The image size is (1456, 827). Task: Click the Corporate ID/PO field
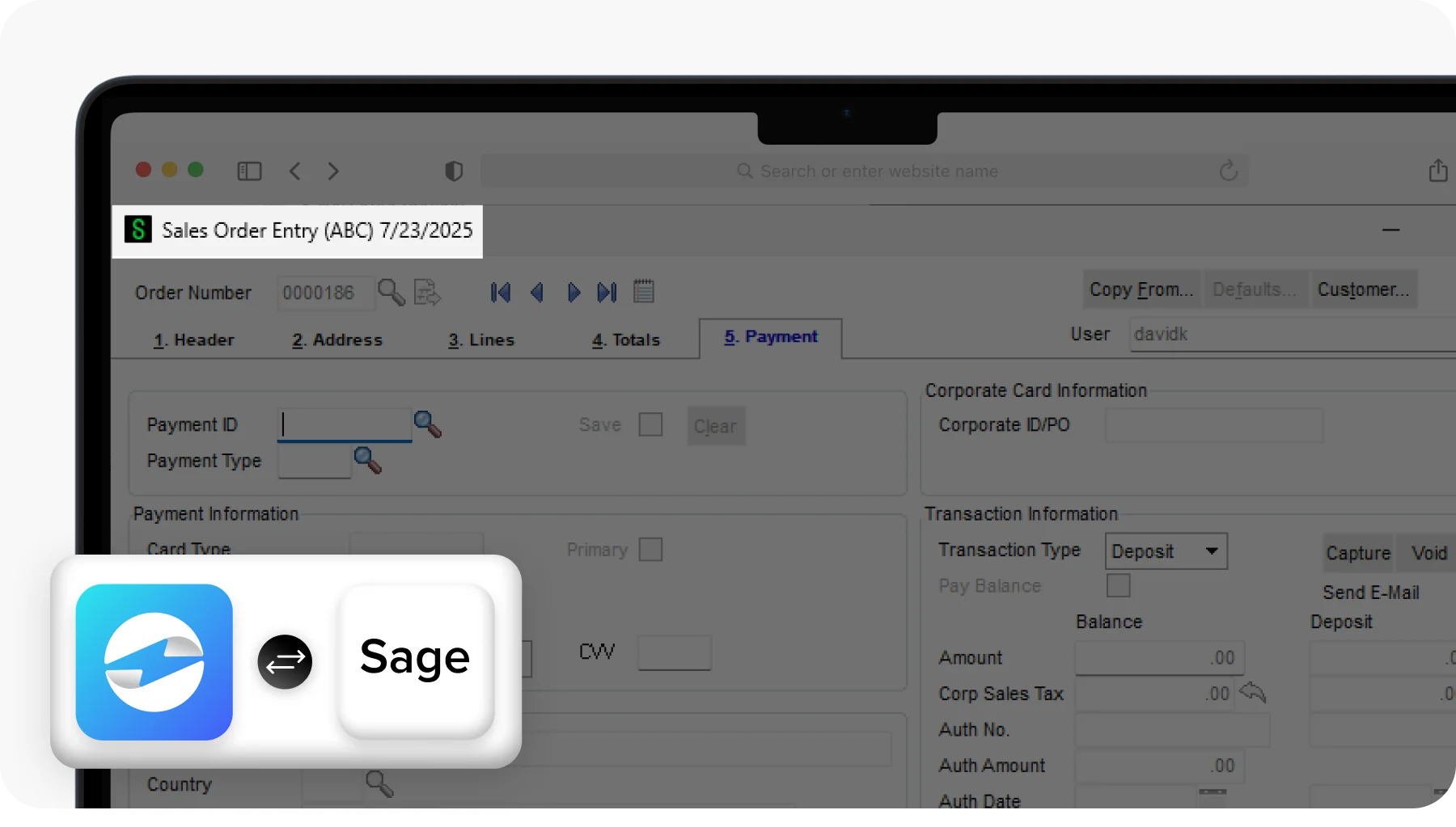pos(1214,425)
